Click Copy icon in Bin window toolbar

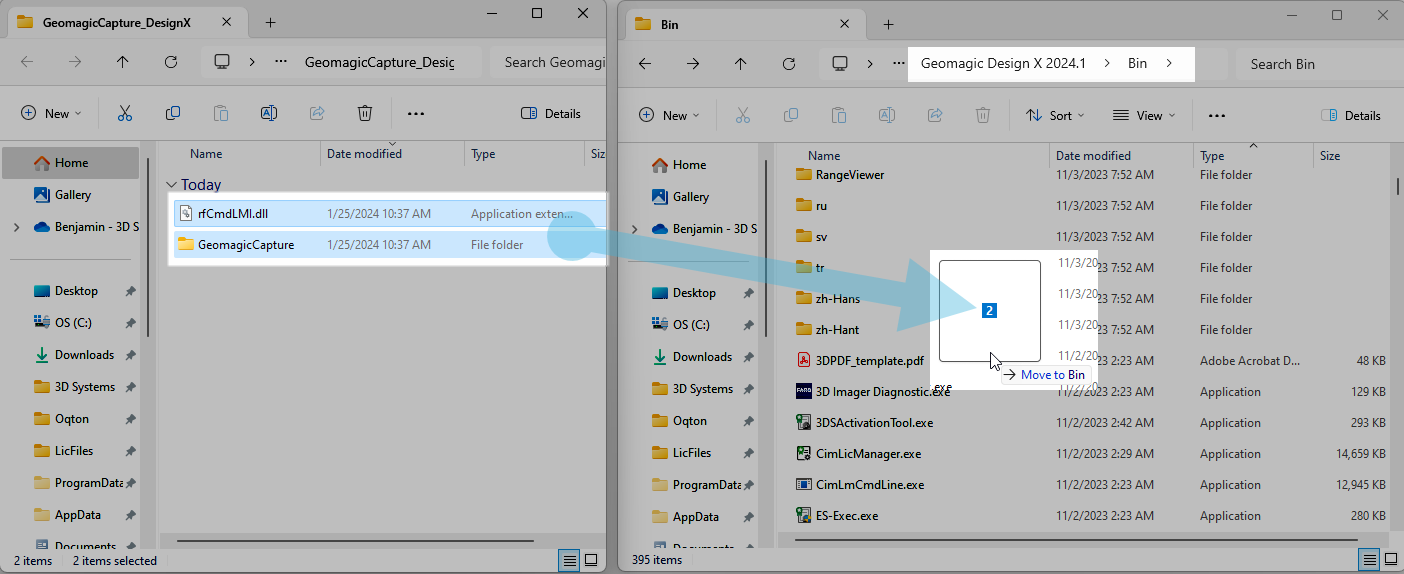(791, 115)
